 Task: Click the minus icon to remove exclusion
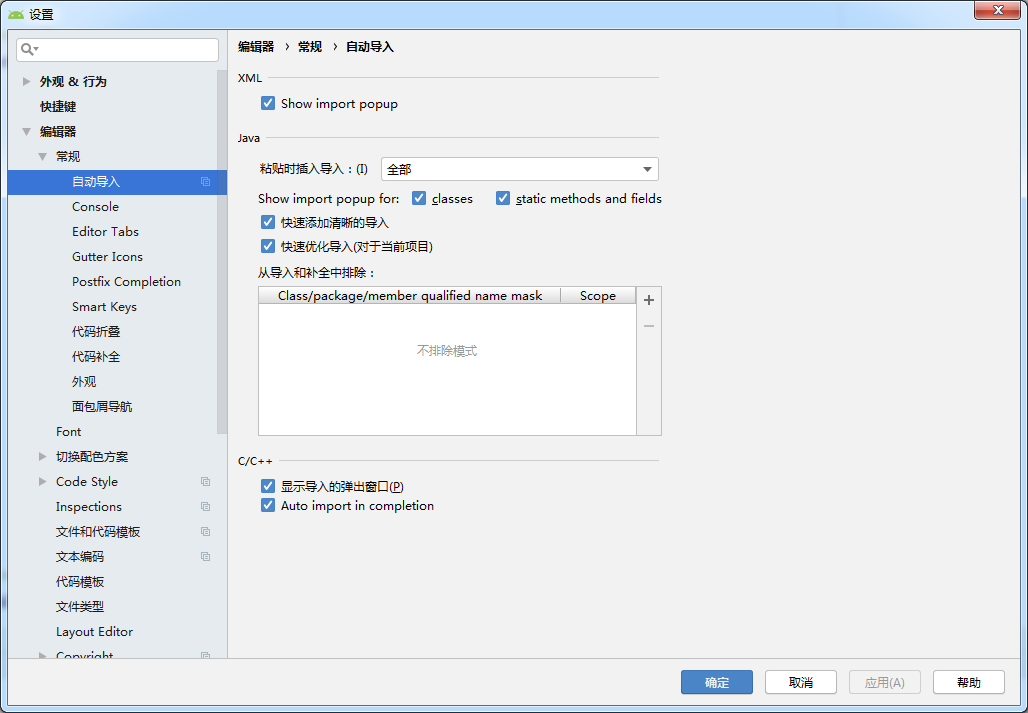tap(649, 326)
